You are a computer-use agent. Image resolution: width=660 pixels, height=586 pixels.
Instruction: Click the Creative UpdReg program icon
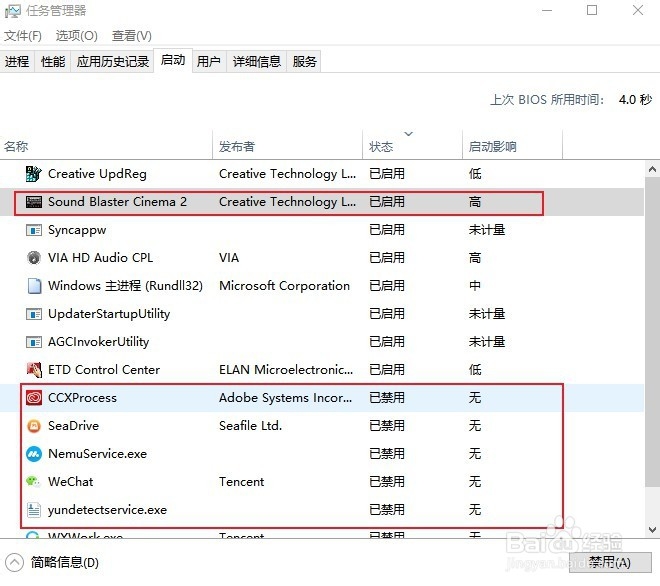tap(34, 173)
